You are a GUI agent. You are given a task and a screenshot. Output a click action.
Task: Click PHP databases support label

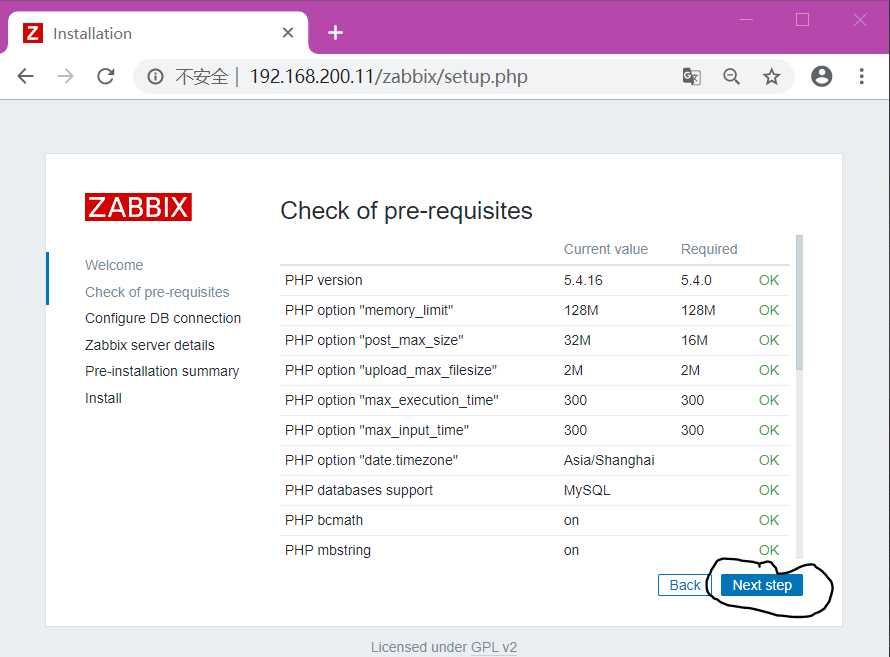coord(359,490)
